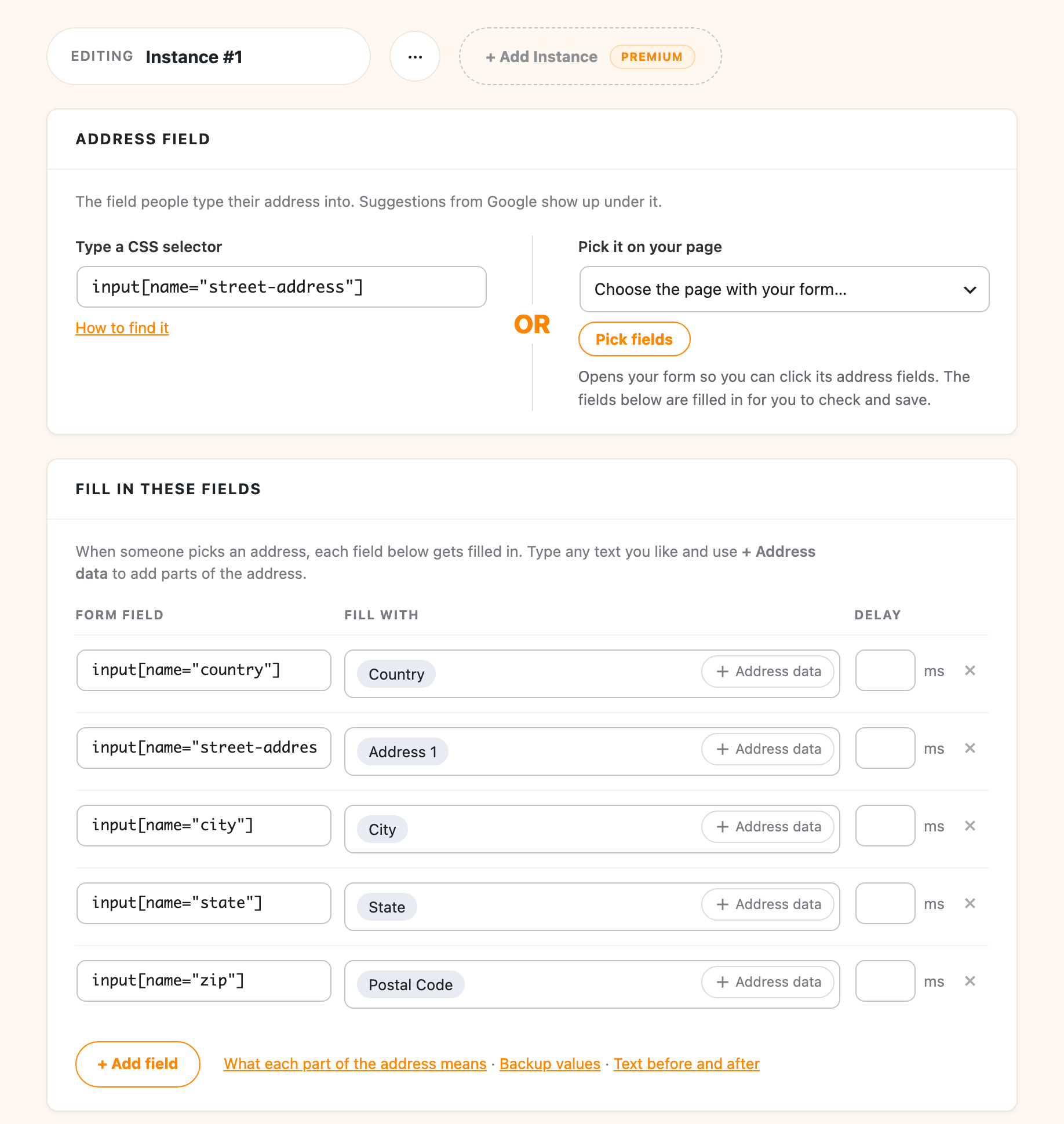The width and height of the screenshot is (1064, 1124).
Task: Click the Instance #1 editing selector
Action: pyautogui.click(x=209, y=57)
